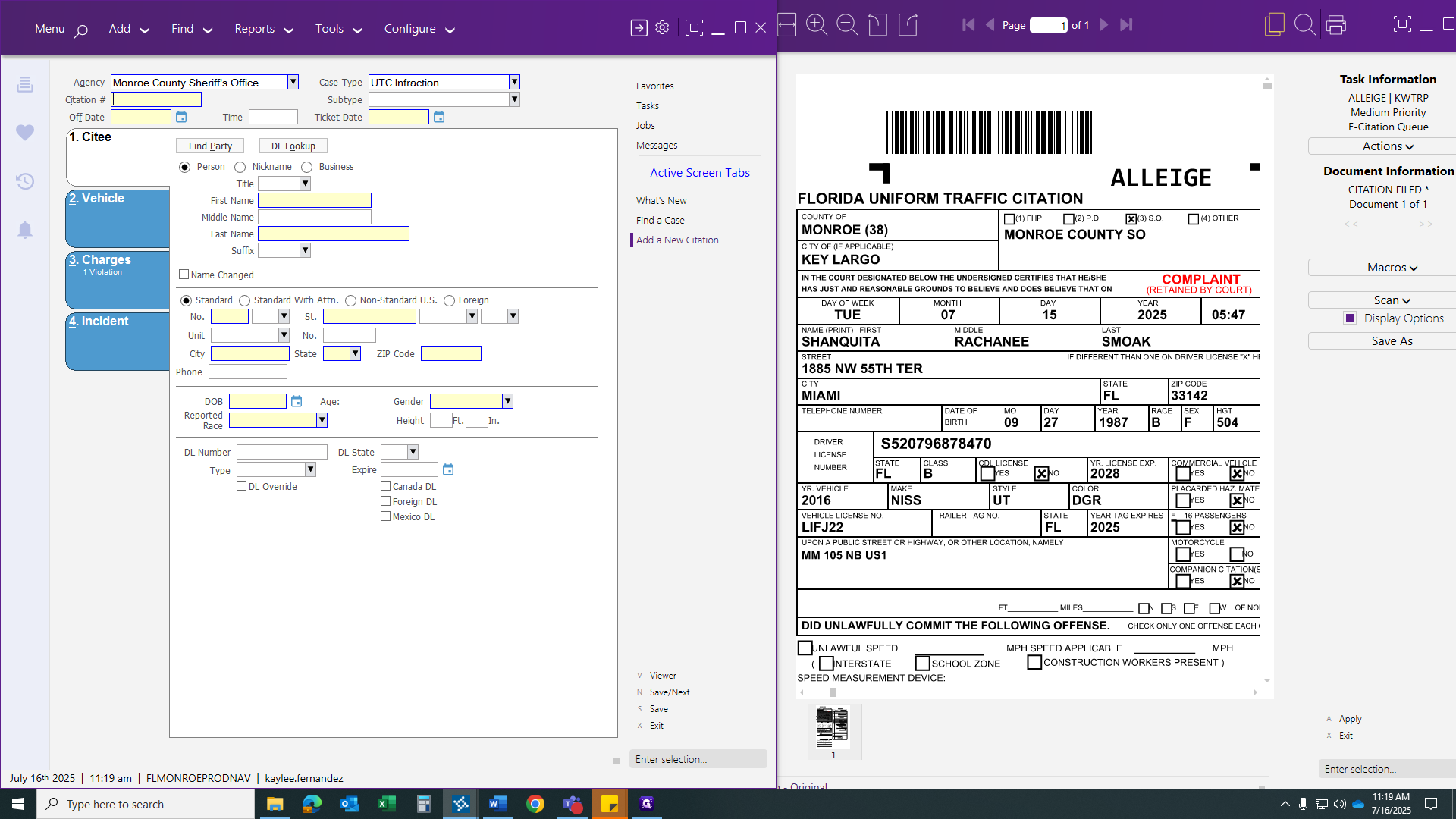Image resolution: width=1456 pixels, height=819 pixels.
Task: Rotate the citation document left
Action: click(x=878, y=25)
